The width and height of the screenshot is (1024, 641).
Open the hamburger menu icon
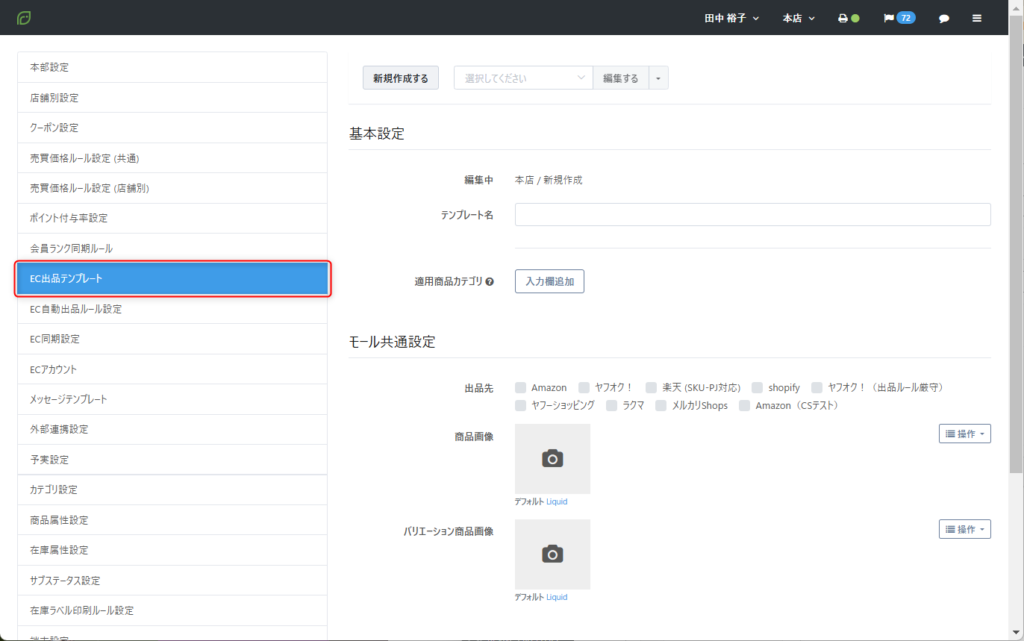[x=977, y=18]
